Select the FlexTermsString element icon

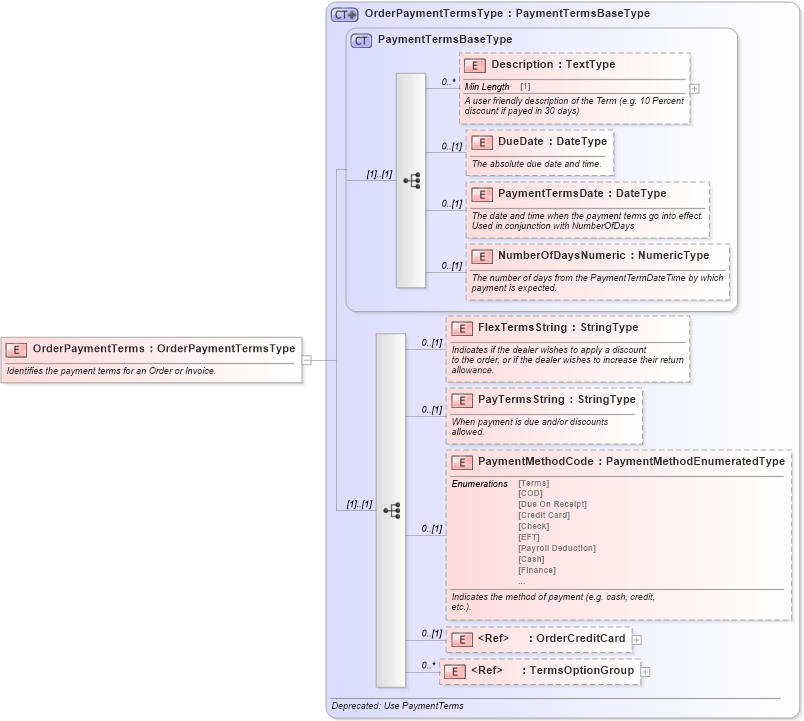click(x=461, y=327)
